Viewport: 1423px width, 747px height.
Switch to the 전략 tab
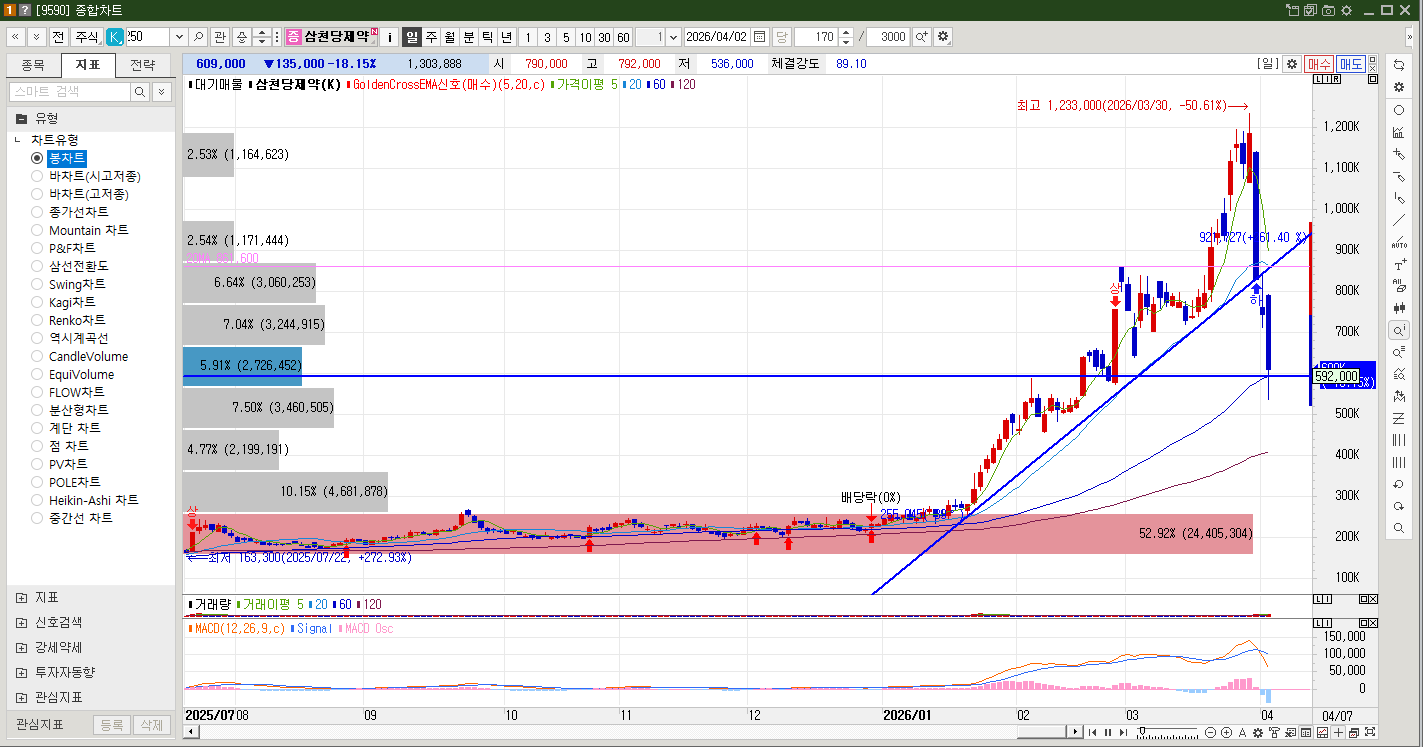(x=143, y=65)
